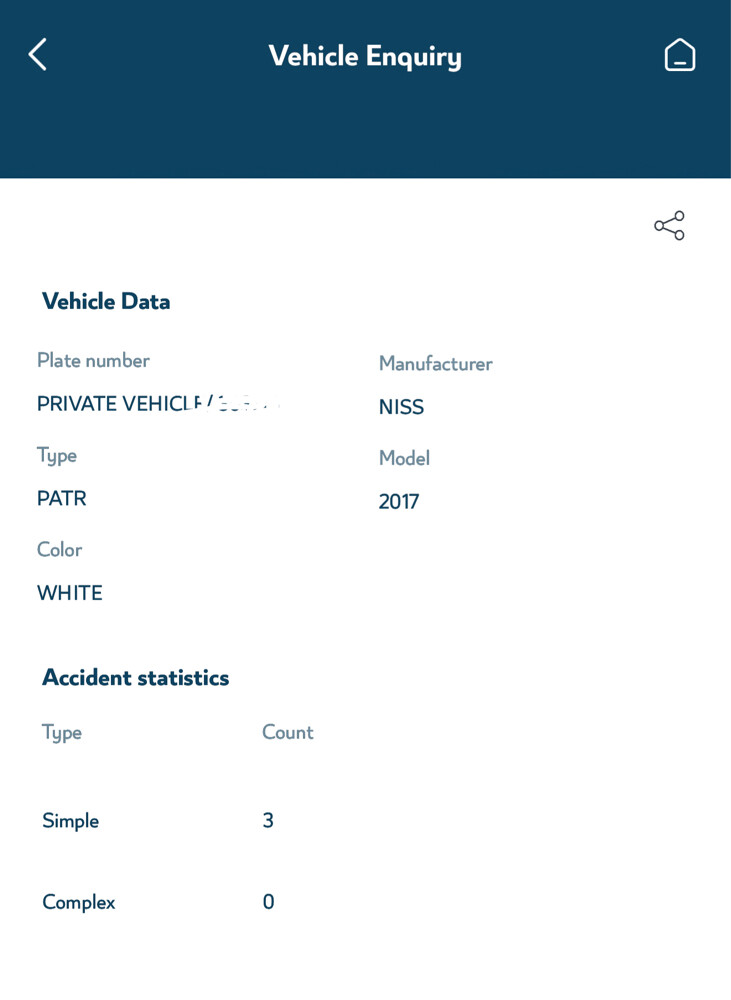Select the PRIVATE VEHICLE plate value

(x=158, y=404)
